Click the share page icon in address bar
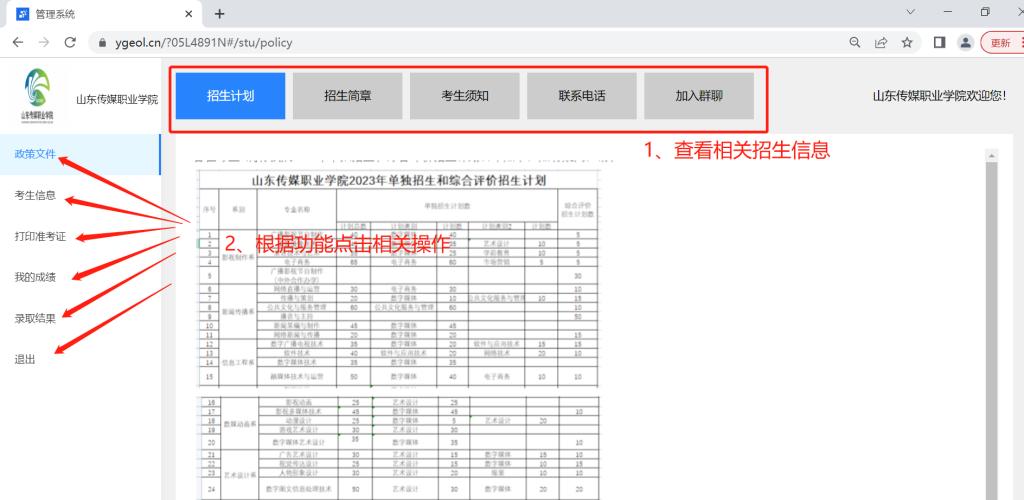This screenshot has height=500, width=1024. pos(881,43)
